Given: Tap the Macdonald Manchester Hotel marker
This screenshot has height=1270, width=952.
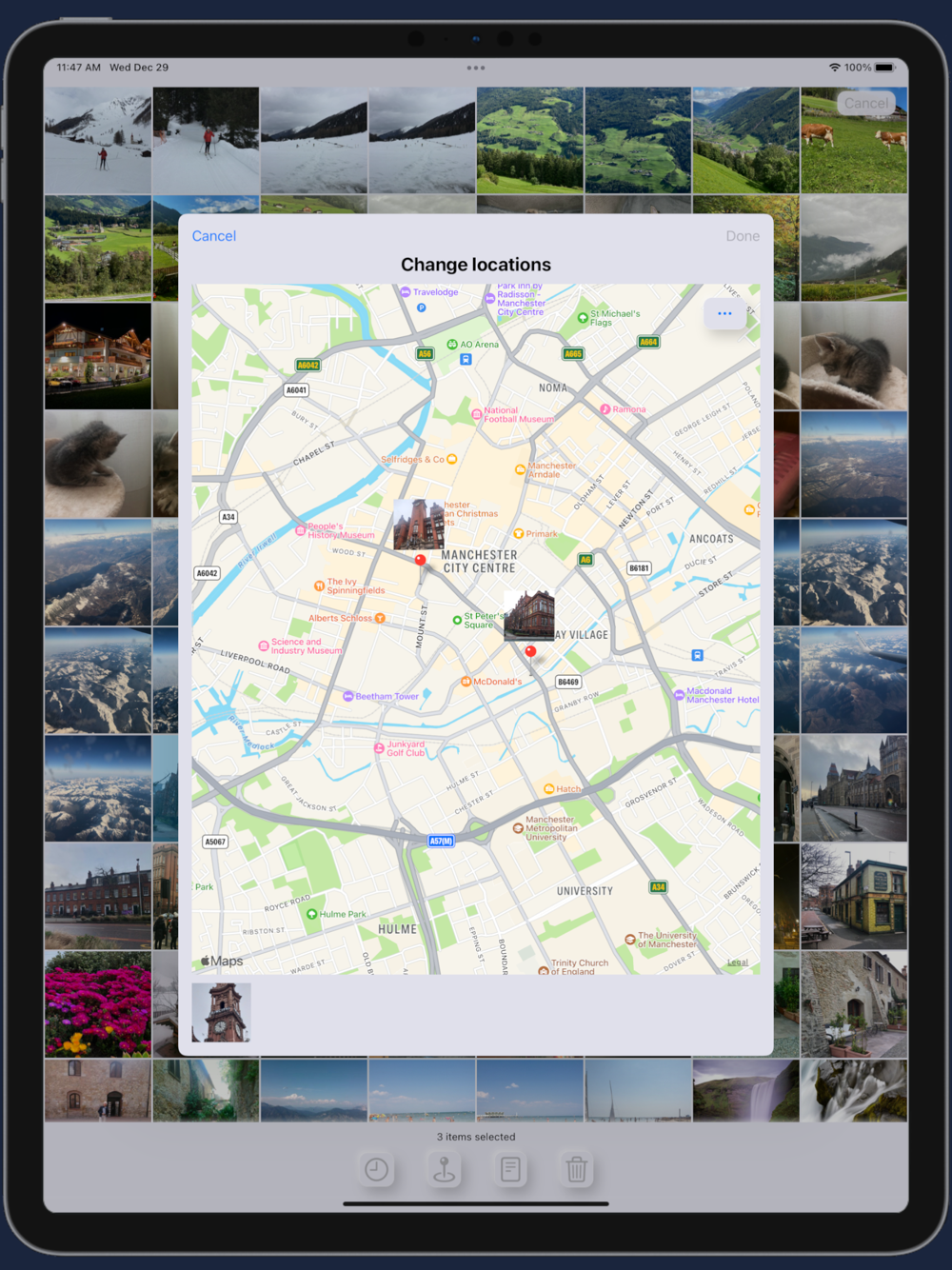Looking at the screenshot, I should click(x=679, y=694).
